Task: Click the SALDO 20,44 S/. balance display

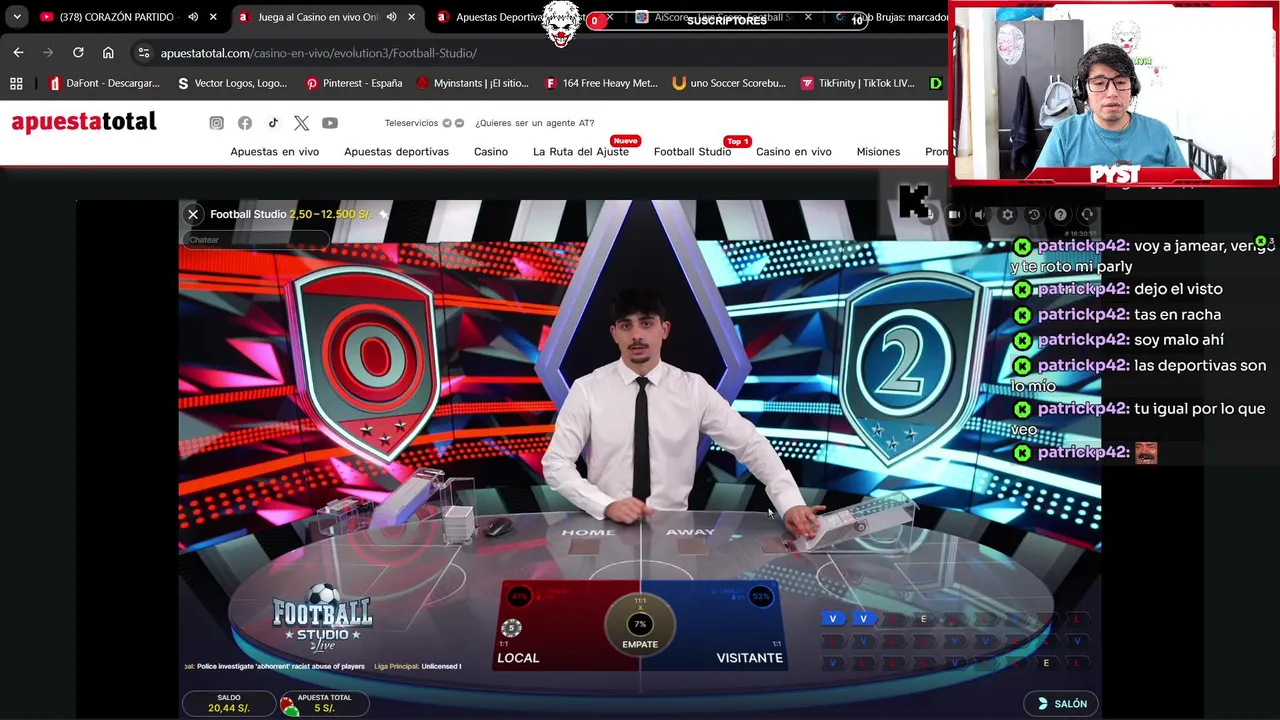Action: pos(229,703)
